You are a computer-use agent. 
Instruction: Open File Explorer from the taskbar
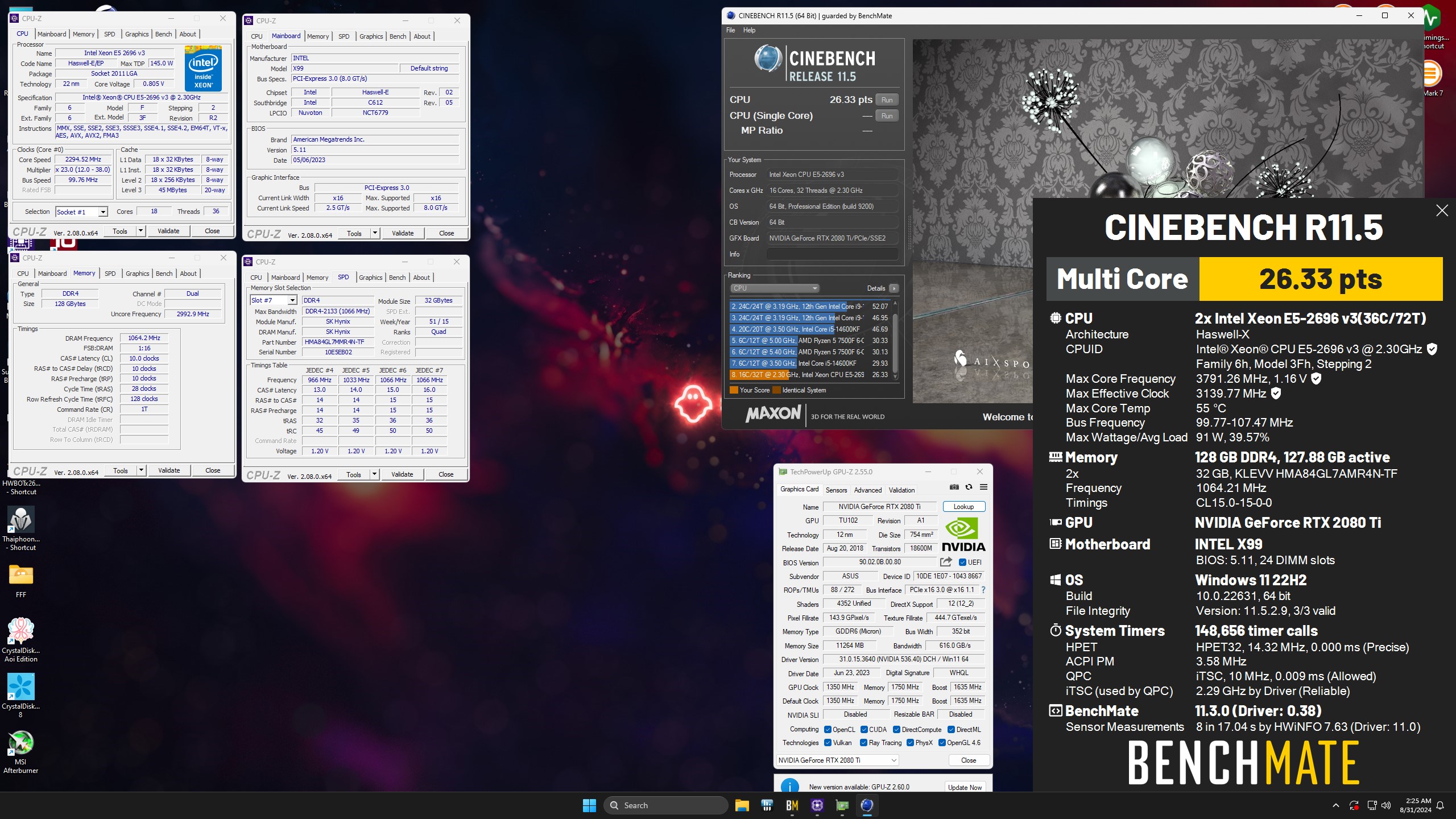click(x=742, y=805)
